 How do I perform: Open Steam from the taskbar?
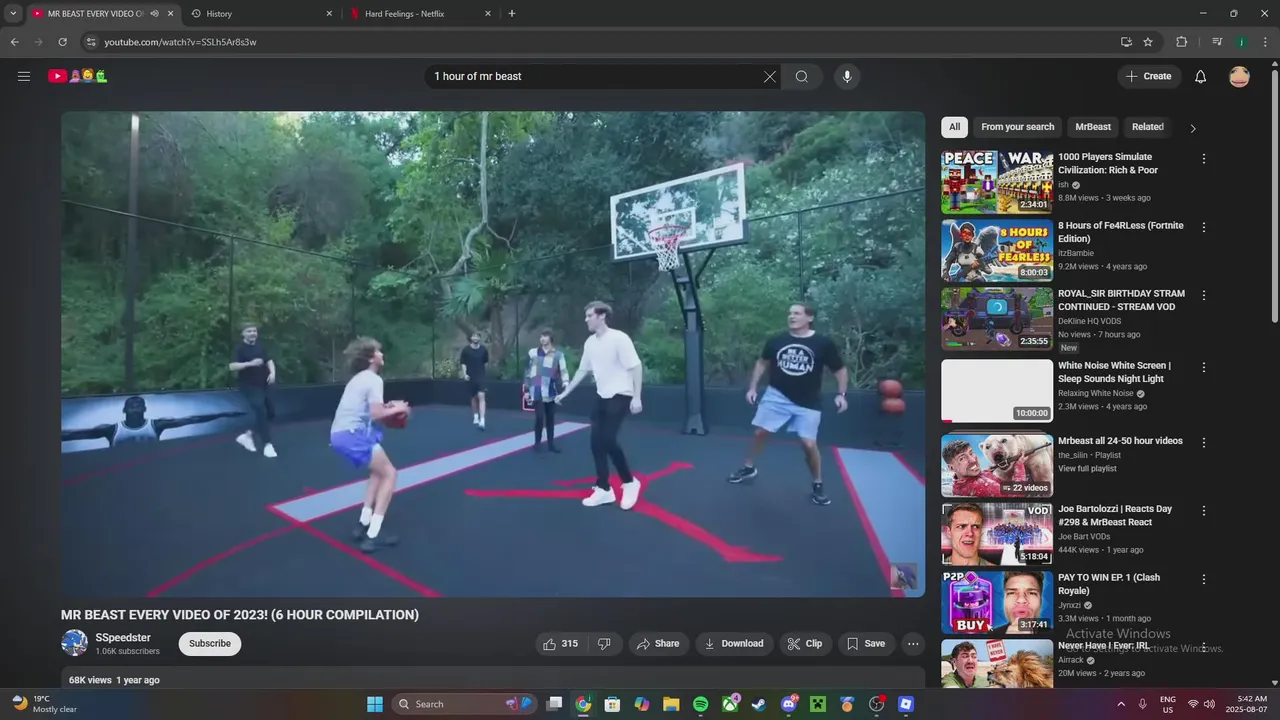point(759,704)
